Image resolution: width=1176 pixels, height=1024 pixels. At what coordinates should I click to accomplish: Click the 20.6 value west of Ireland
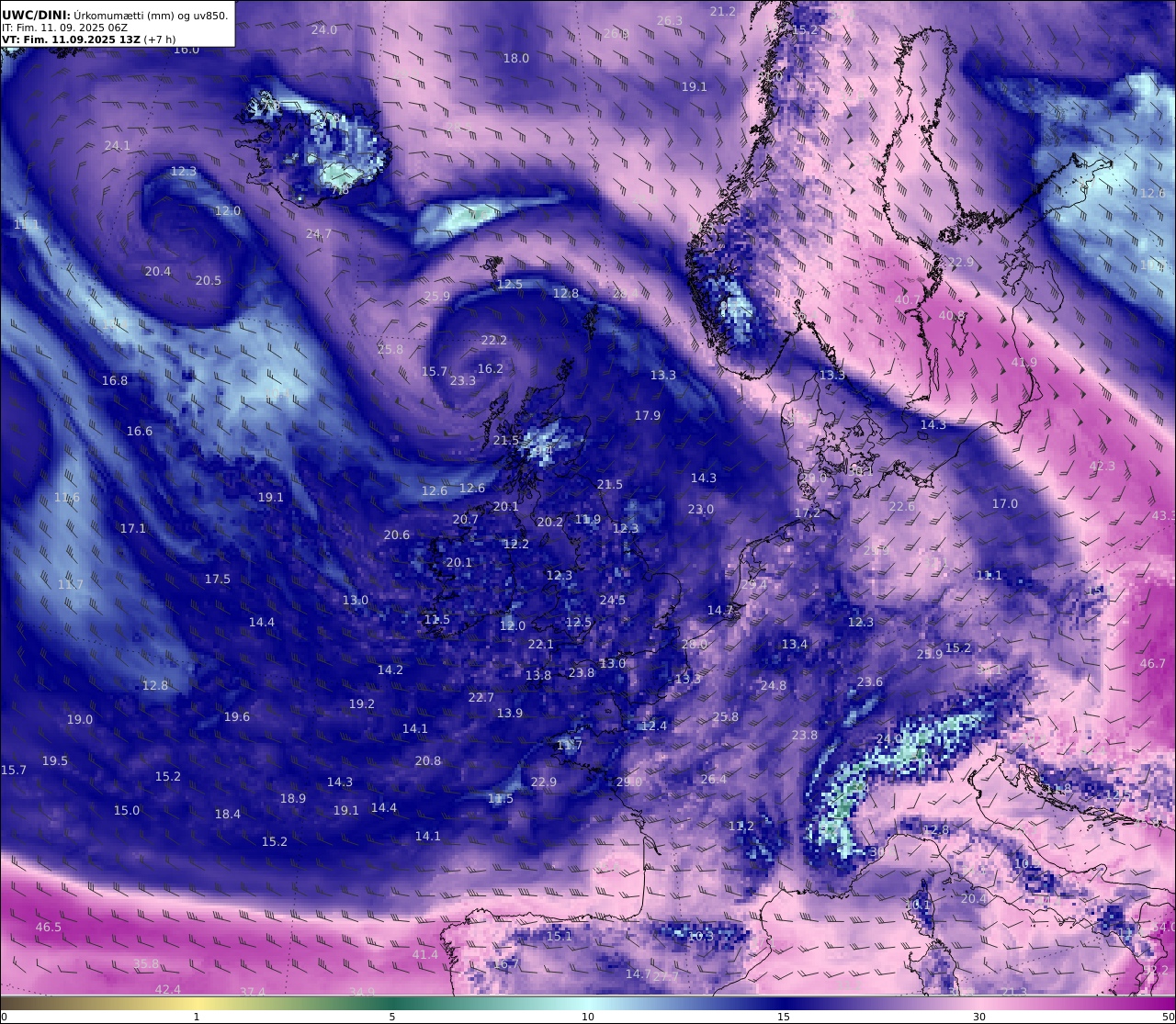click(397, 535)
